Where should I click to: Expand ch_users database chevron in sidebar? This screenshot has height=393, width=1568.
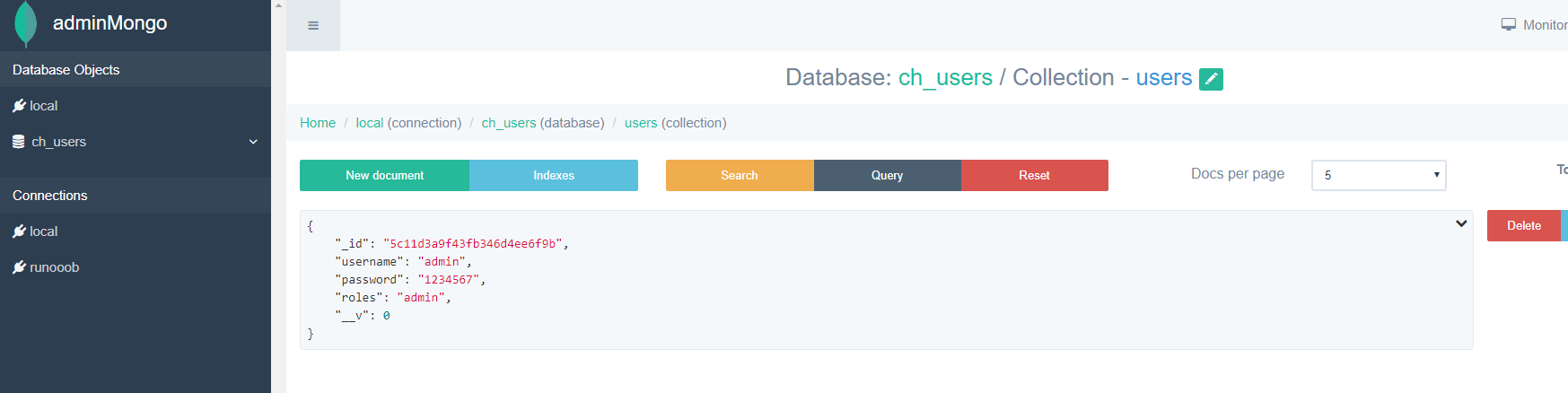[253, 142]
